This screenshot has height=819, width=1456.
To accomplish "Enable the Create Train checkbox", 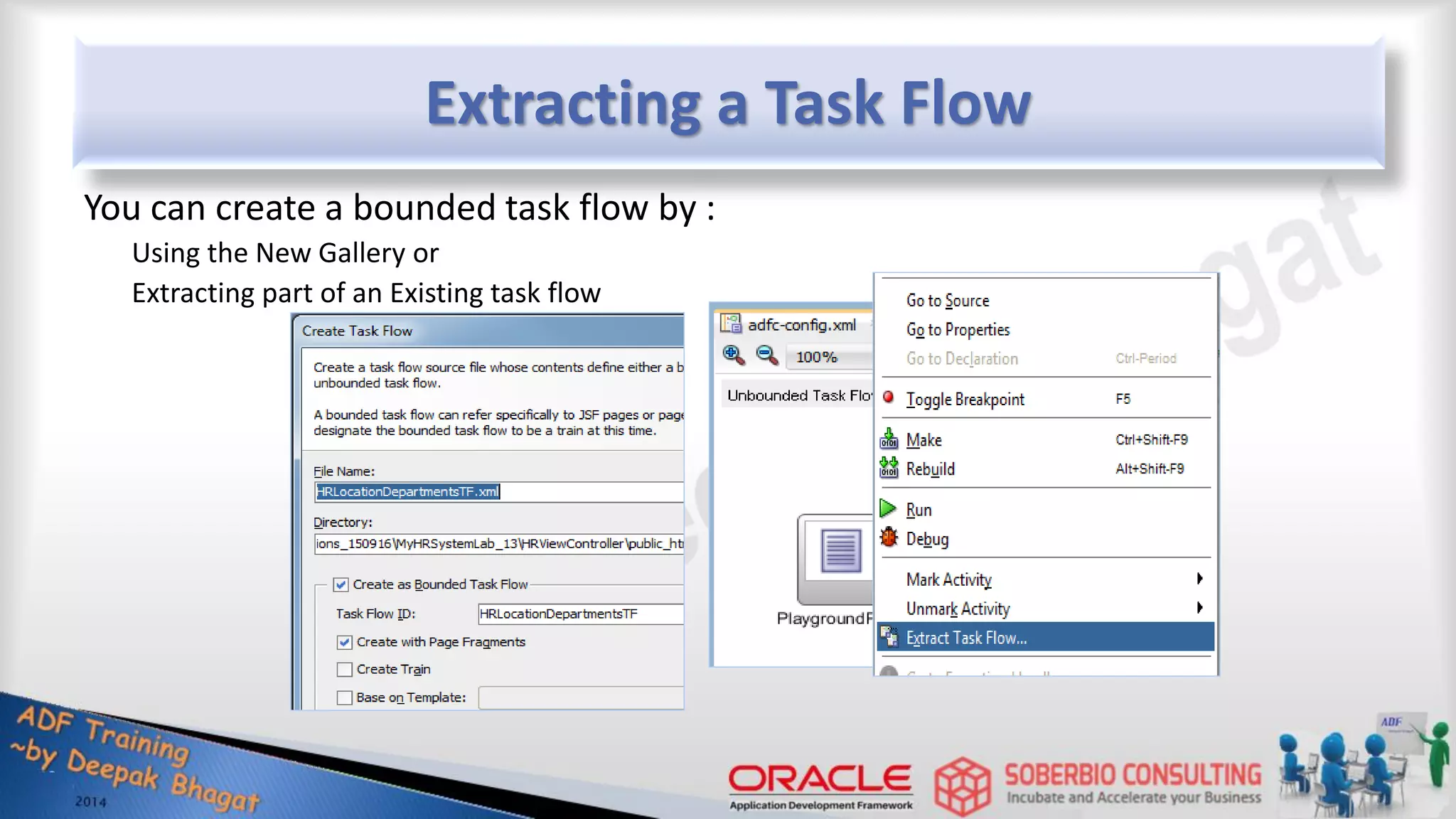I will coord(345,670).
